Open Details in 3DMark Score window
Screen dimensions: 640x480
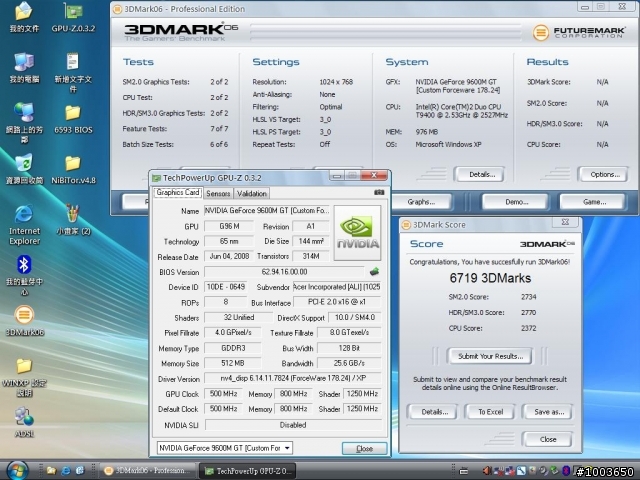(x=434, y=412)
